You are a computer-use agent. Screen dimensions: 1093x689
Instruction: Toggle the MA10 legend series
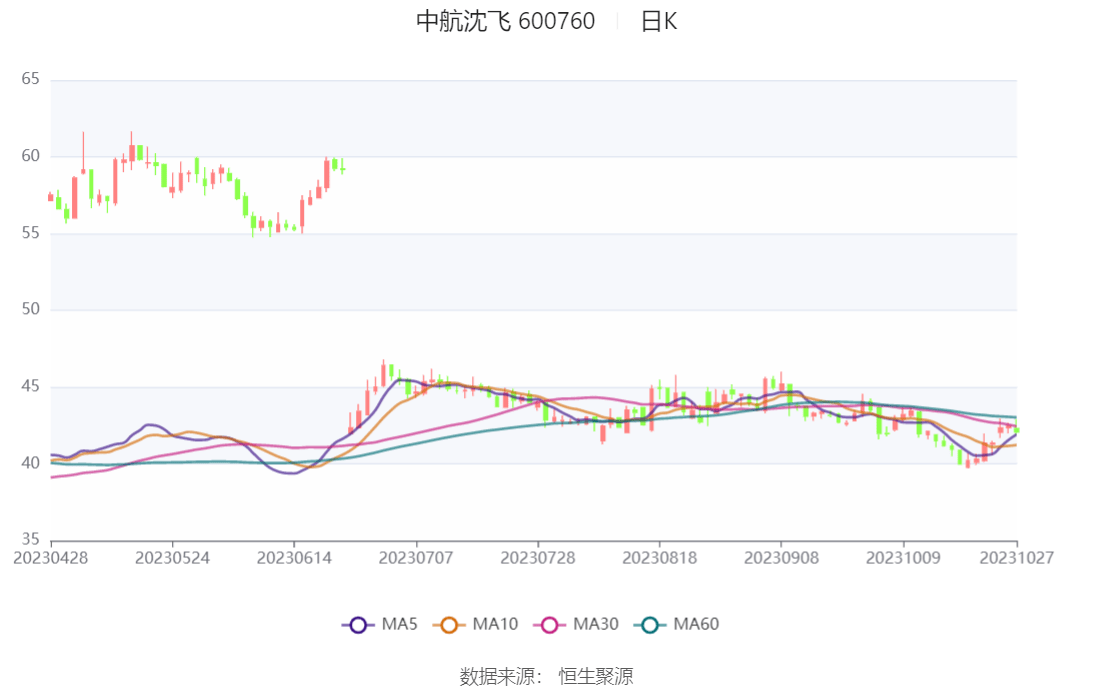[x=475, y=624]
